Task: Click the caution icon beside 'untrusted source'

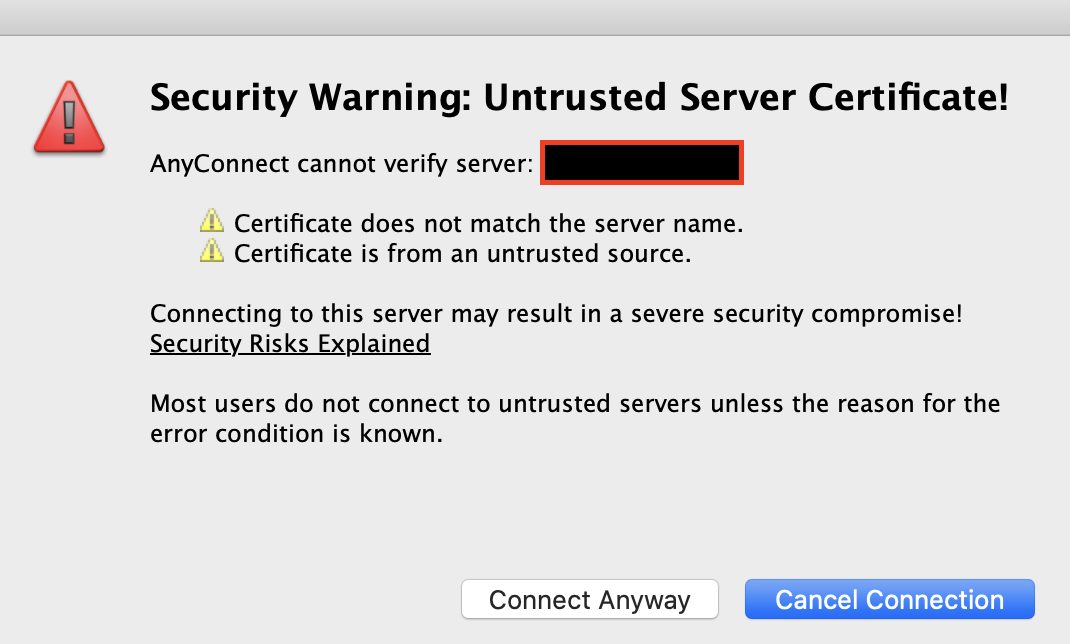Action: point(212,251)
